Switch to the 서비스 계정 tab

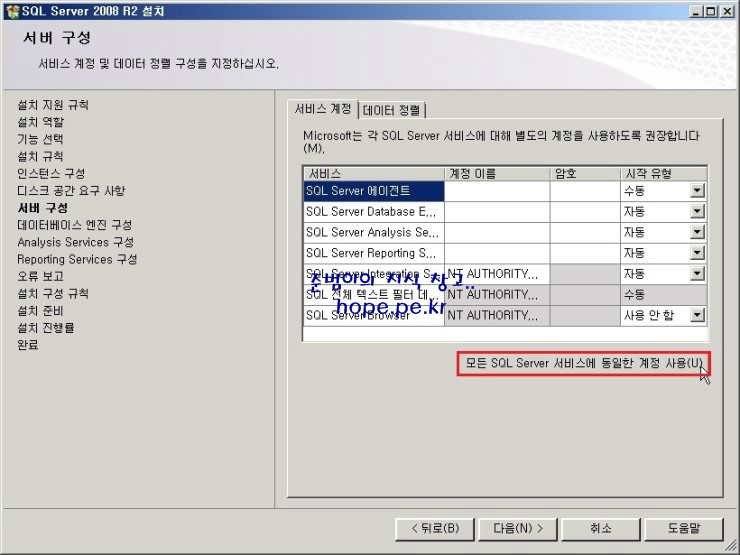tap(323, 109)
